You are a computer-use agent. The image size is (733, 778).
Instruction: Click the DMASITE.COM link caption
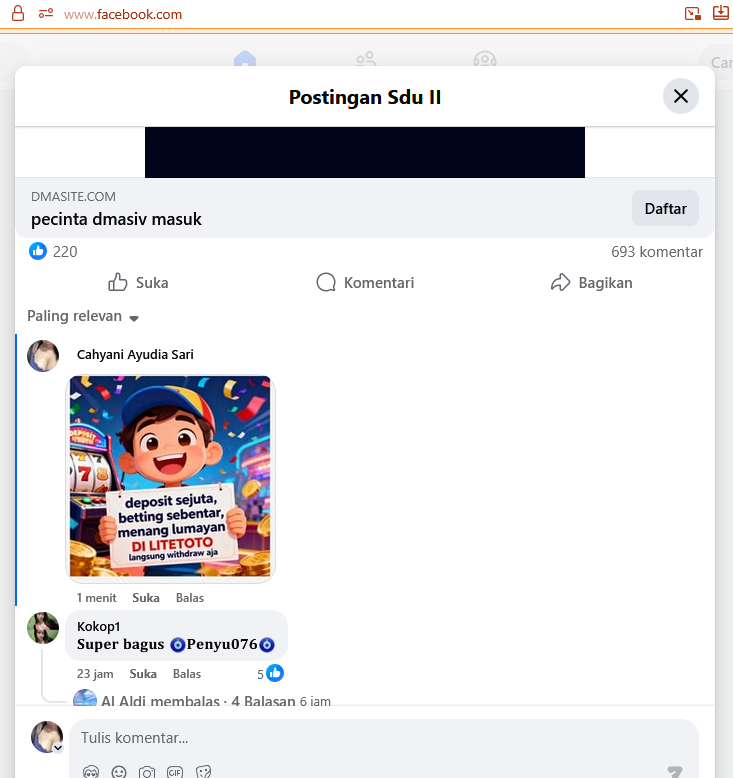[73, 196]
